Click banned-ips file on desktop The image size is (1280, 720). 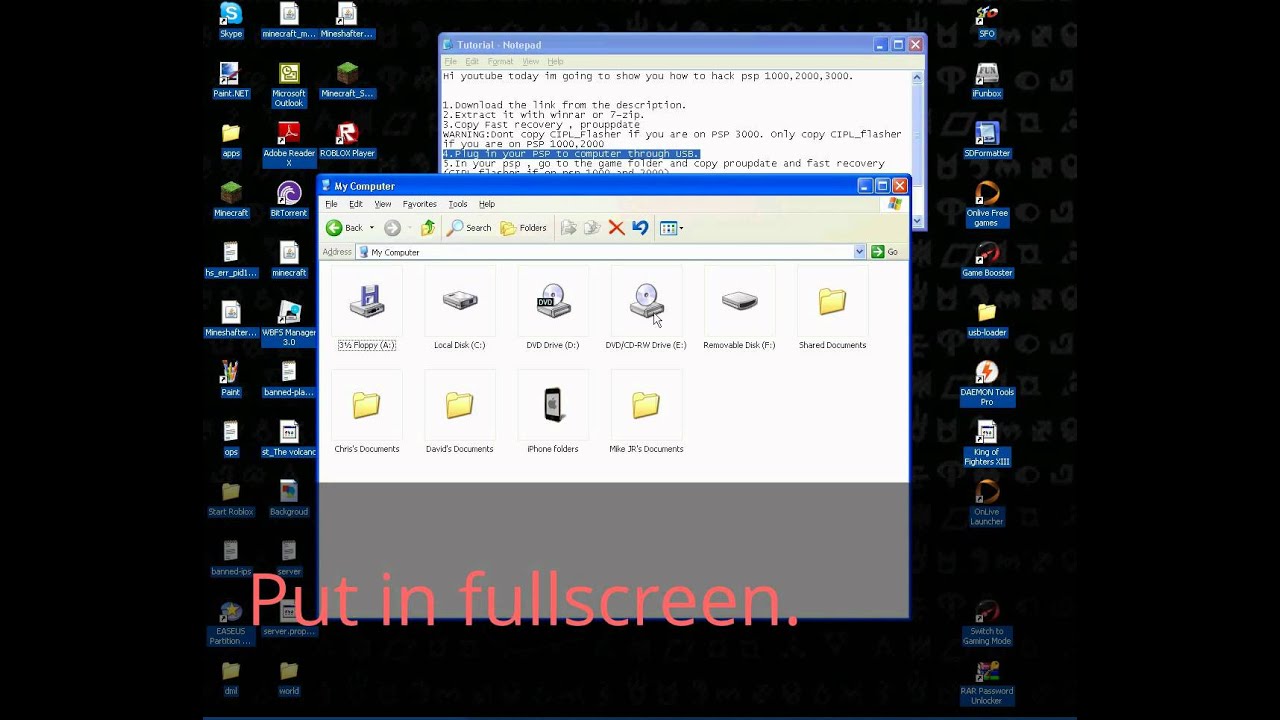point(231,558)
